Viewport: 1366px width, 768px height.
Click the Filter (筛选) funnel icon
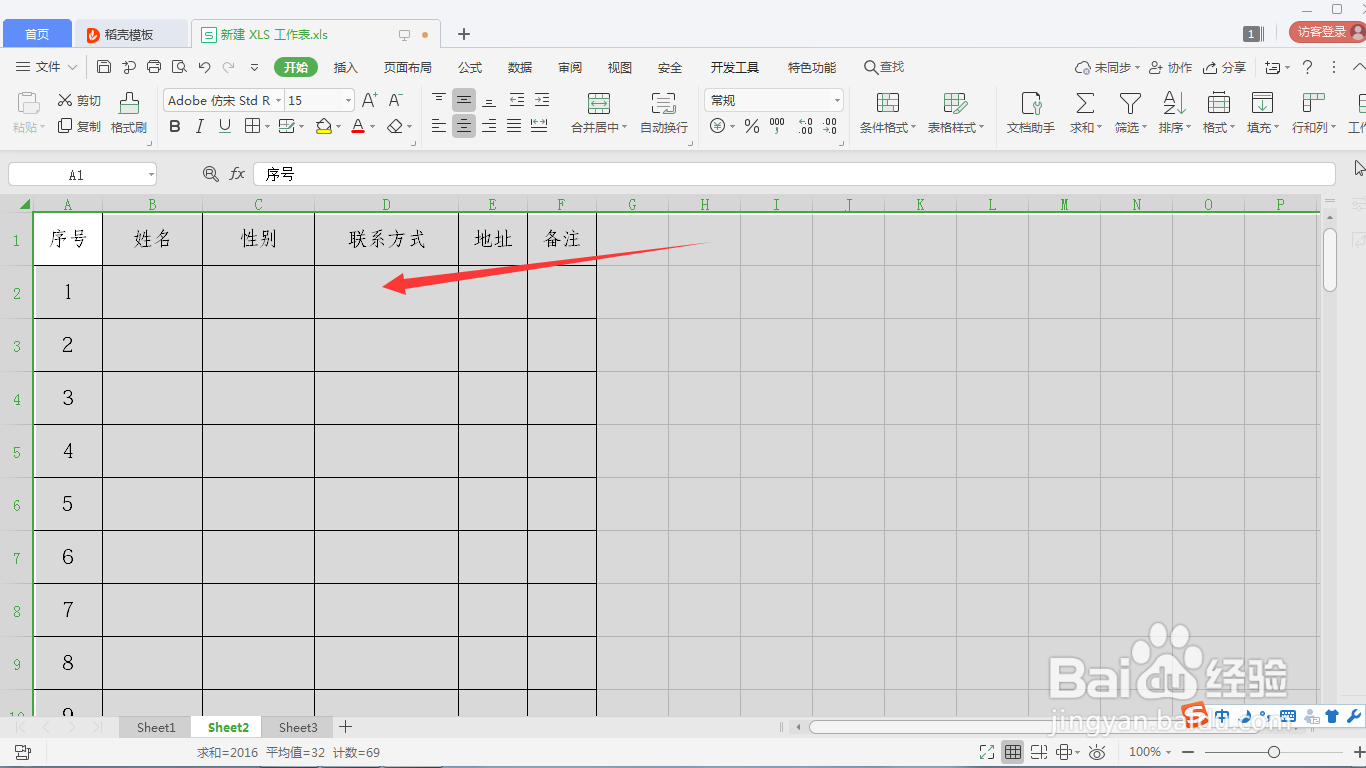[1130, 103]
